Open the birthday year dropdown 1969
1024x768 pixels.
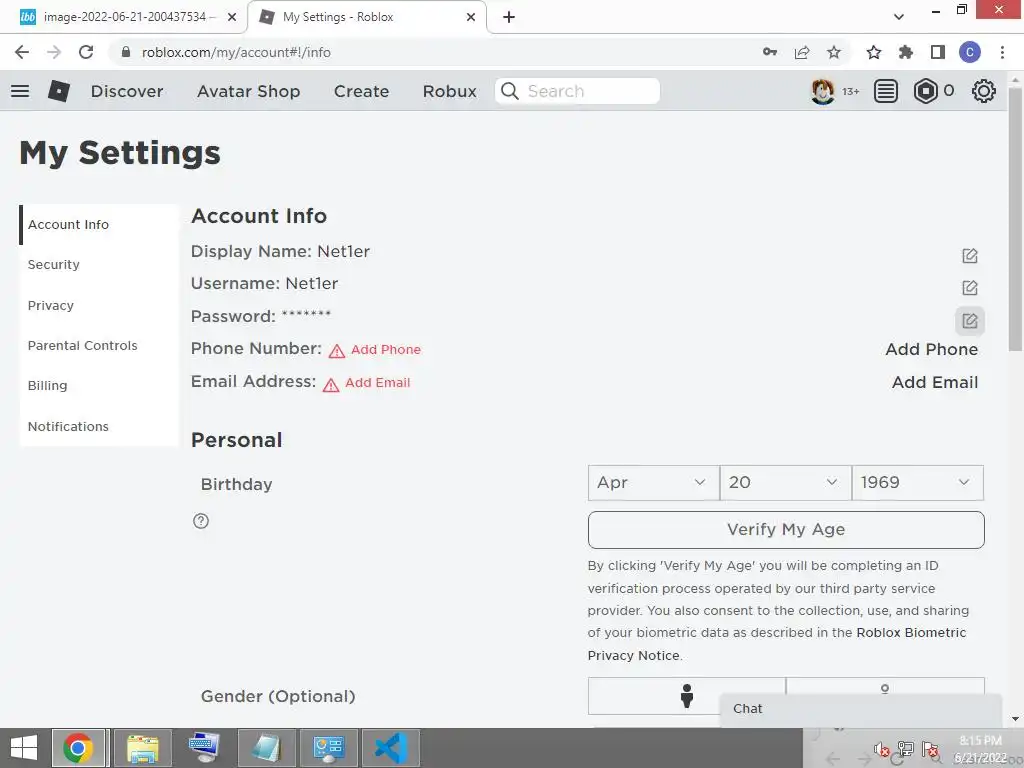click(918, 483)
